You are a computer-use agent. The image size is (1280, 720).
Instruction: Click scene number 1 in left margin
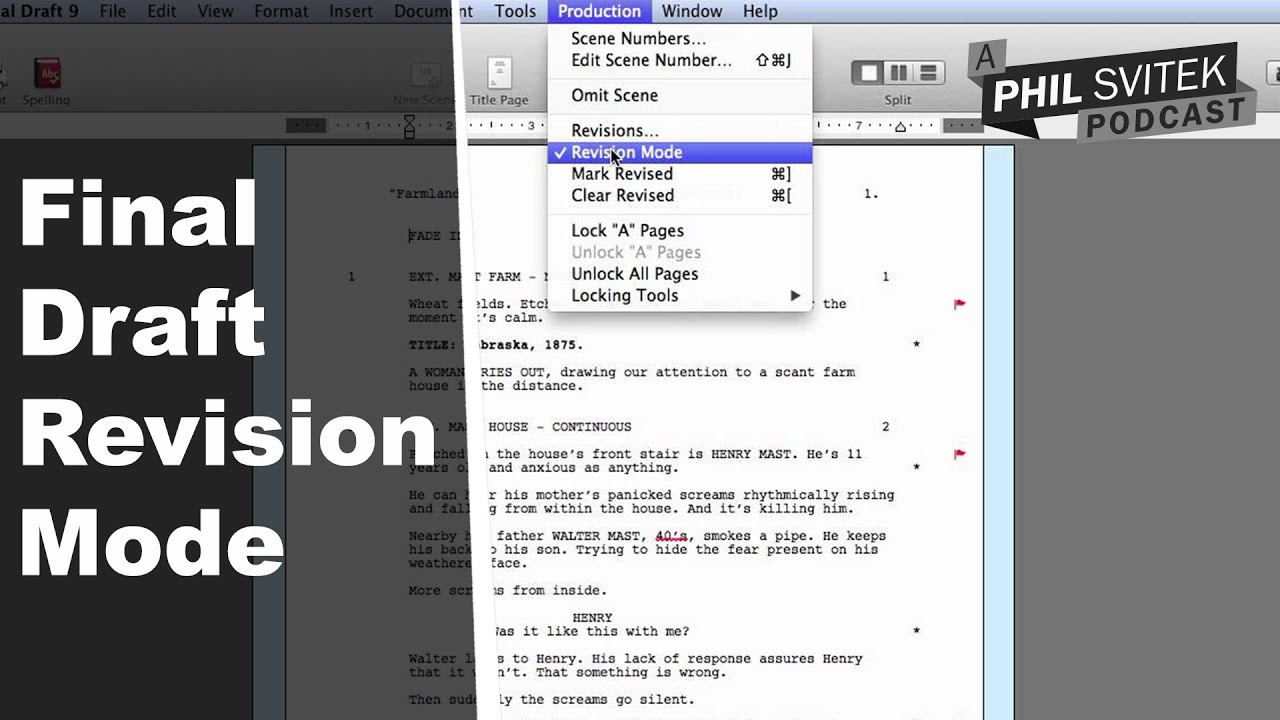click(351, 277)
